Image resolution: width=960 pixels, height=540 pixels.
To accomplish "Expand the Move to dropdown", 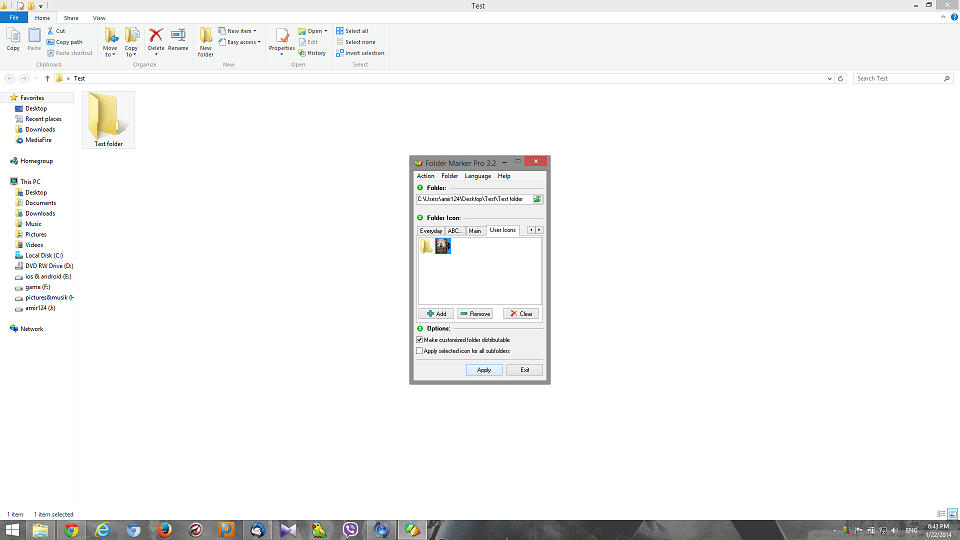I will 110,42.
